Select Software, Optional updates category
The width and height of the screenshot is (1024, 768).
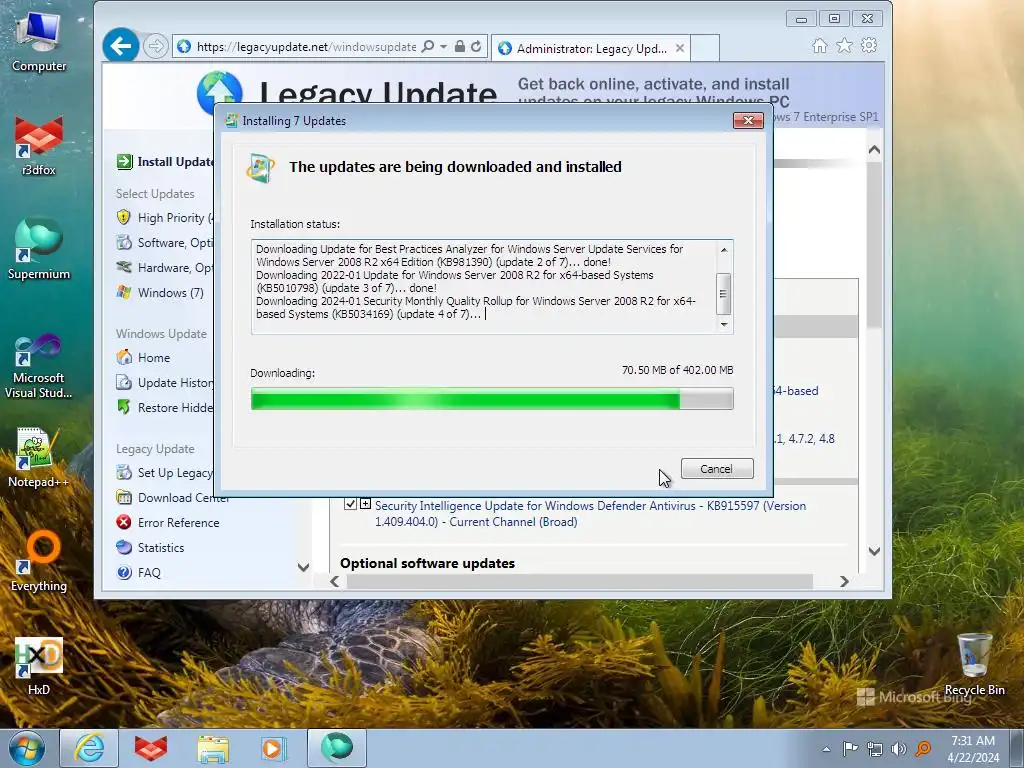[x=175, y=243]
